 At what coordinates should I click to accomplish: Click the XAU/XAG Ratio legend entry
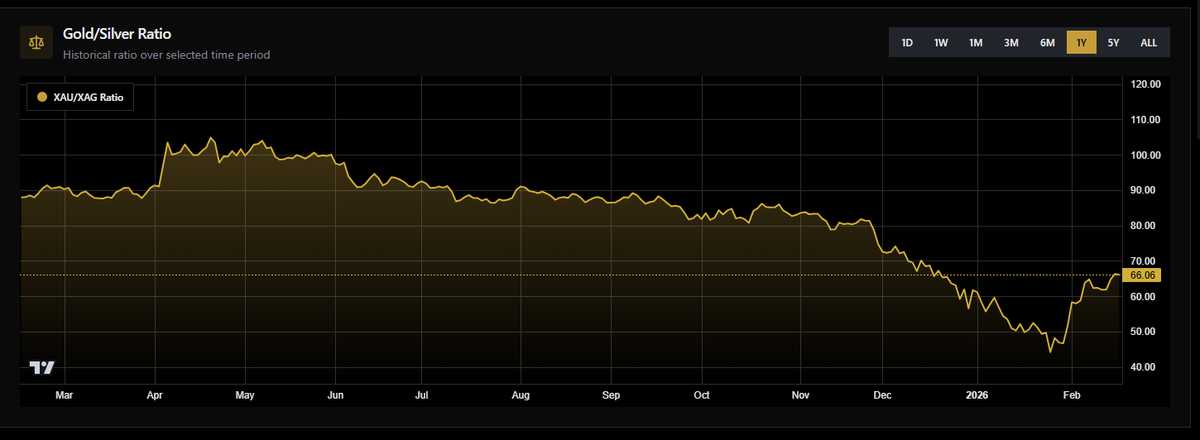(x=79, y=97)
